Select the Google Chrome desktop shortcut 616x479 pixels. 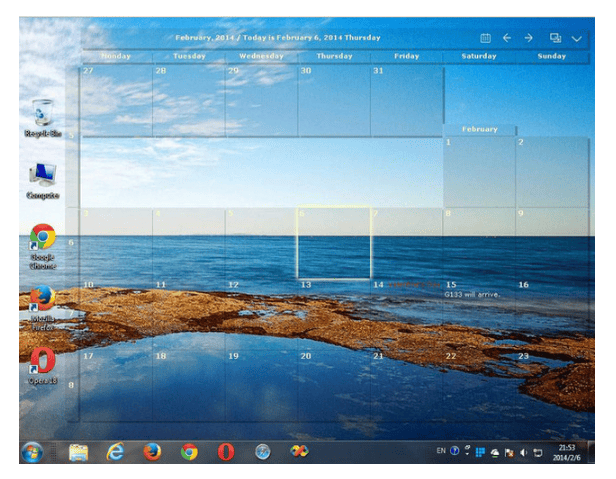pyautogui.click(x=43, y=247)
